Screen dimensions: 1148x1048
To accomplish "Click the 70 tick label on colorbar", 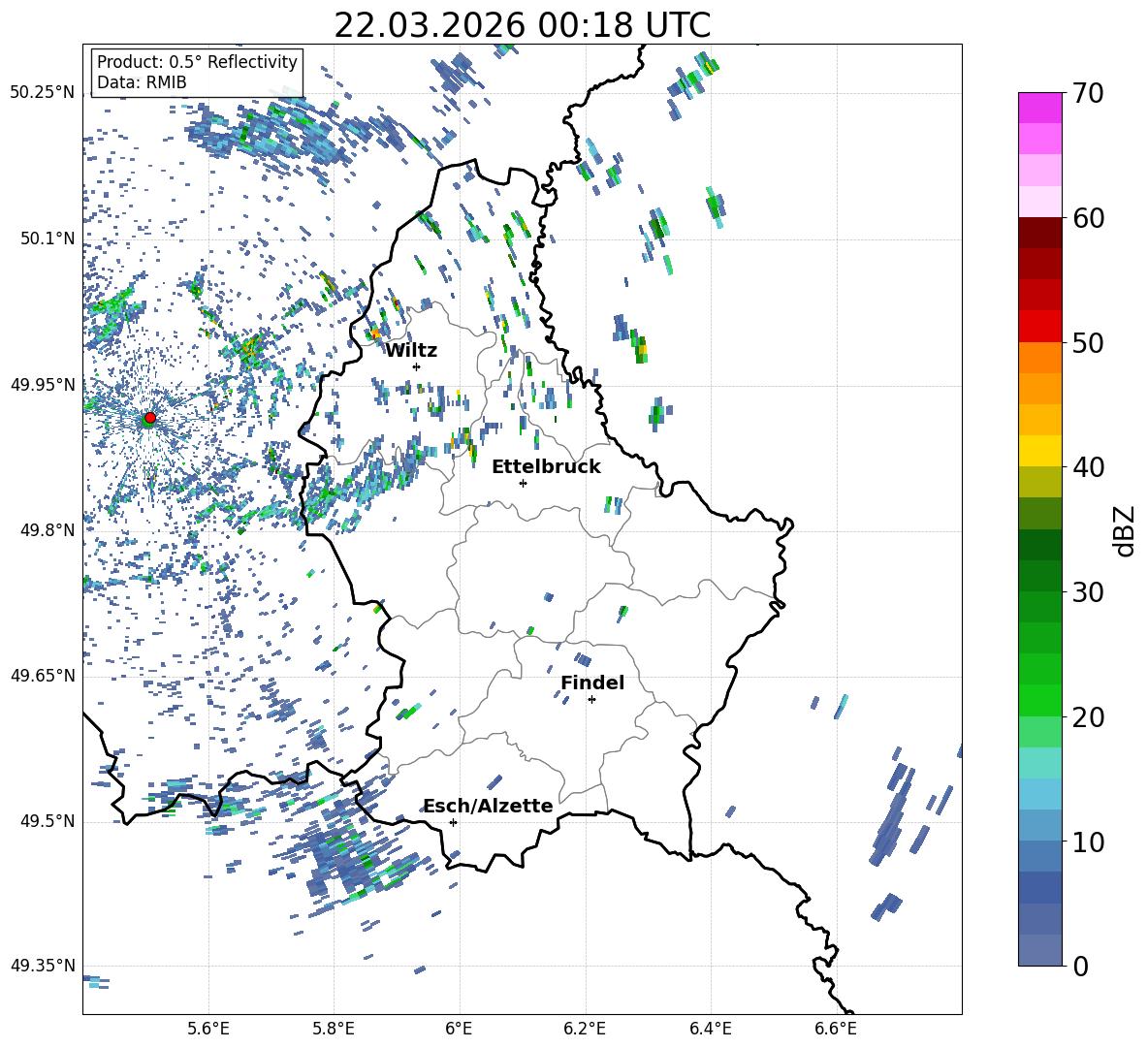I will 1090,94.
